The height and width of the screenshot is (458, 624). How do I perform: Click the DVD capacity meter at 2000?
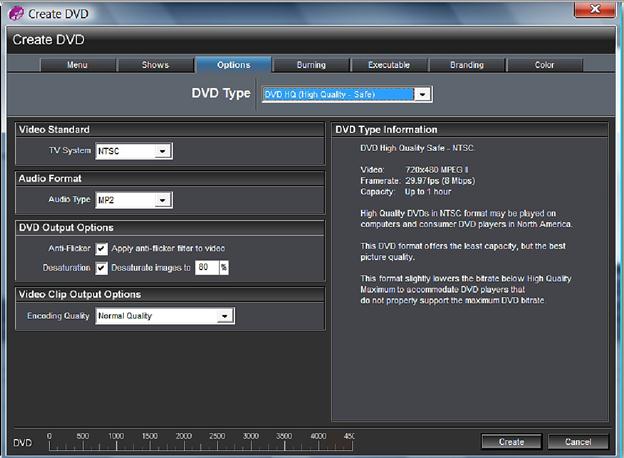pos(183,442)
